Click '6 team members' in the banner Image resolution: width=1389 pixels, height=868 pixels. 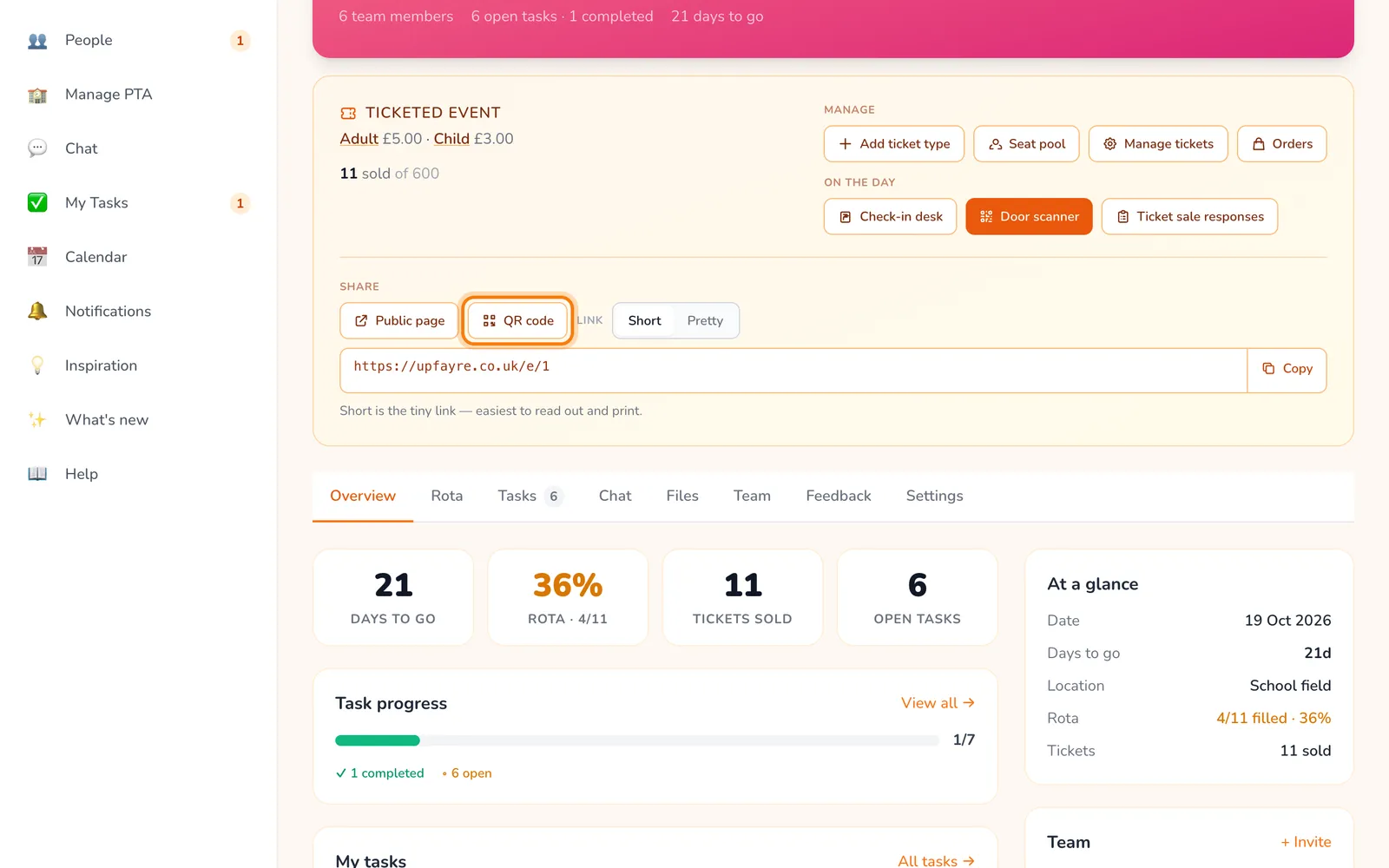click(396, 16)
